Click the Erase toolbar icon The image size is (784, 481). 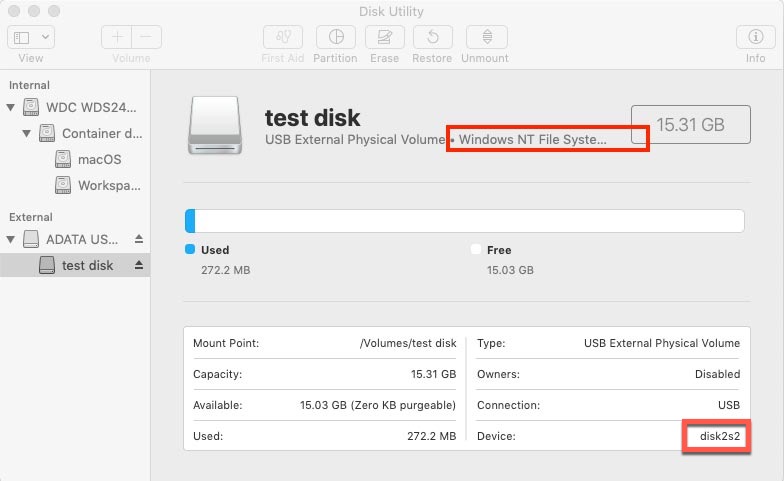click(x=384, y=37)
